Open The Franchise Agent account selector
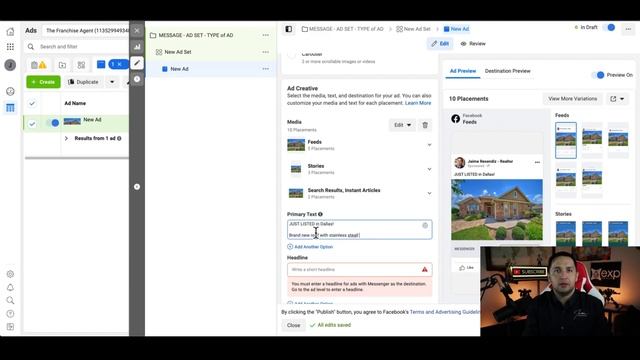 pos(85,31)
